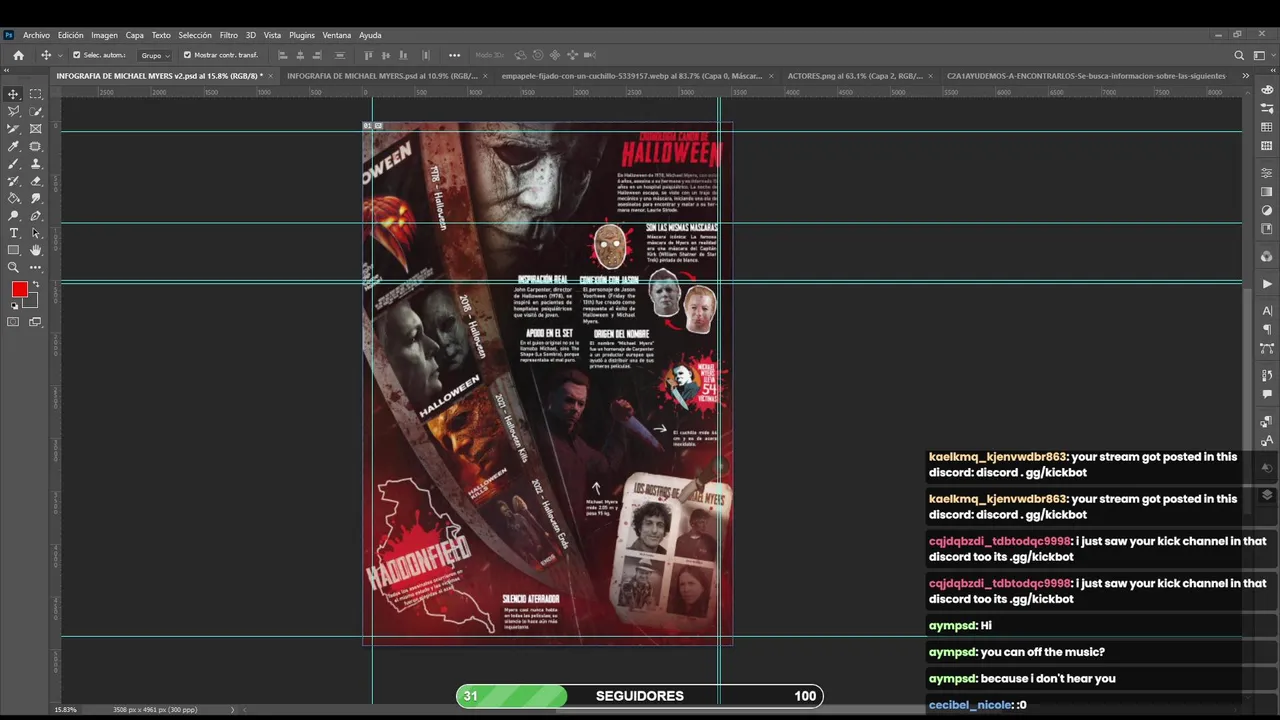This screenshot has width=1280, height=720.
Task: Switch to the ACTORES.png tab
Action: pos(854,76)
